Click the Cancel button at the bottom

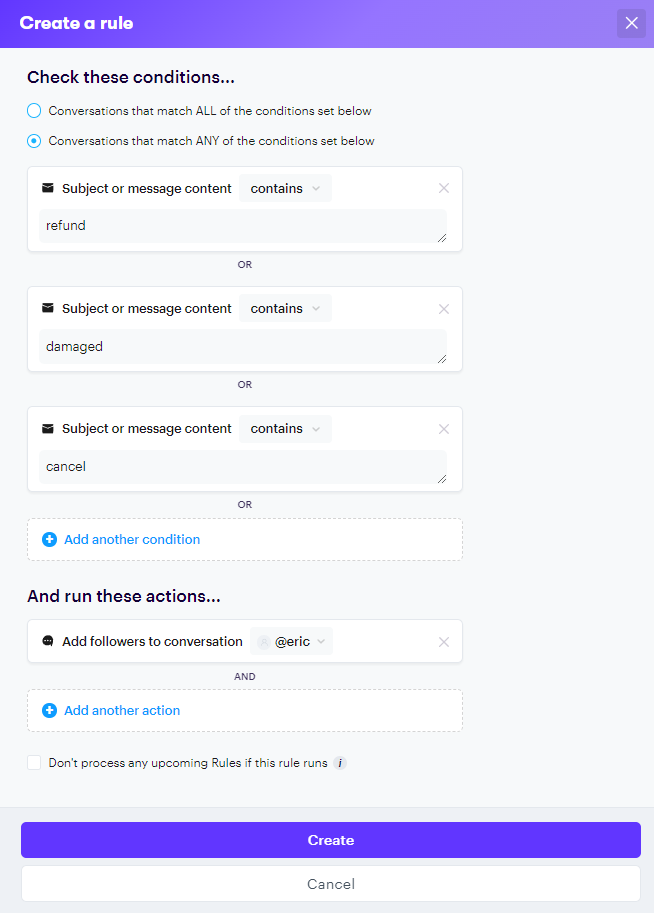330,884
